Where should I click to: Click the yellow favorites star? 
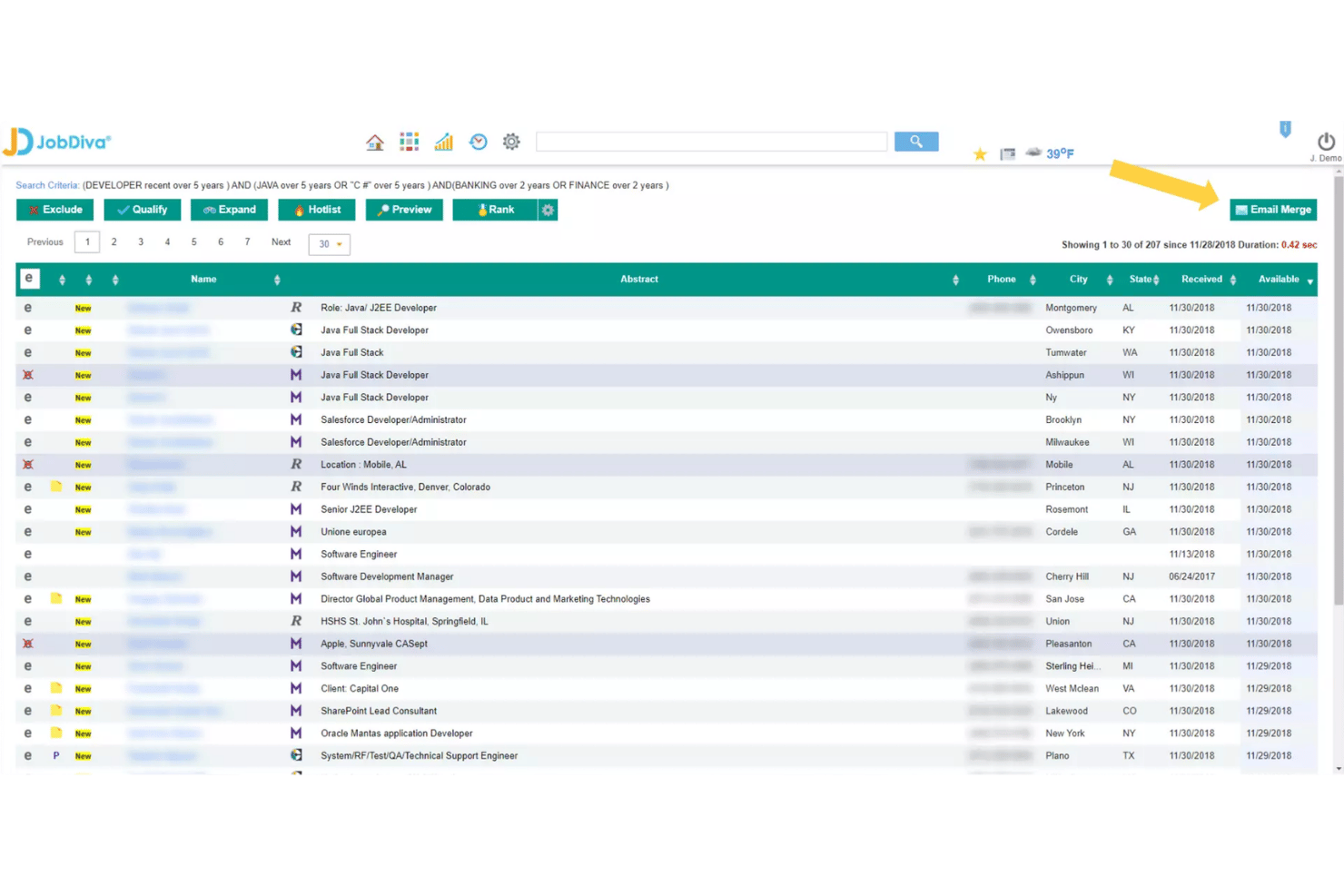click(x=980, y=154)
